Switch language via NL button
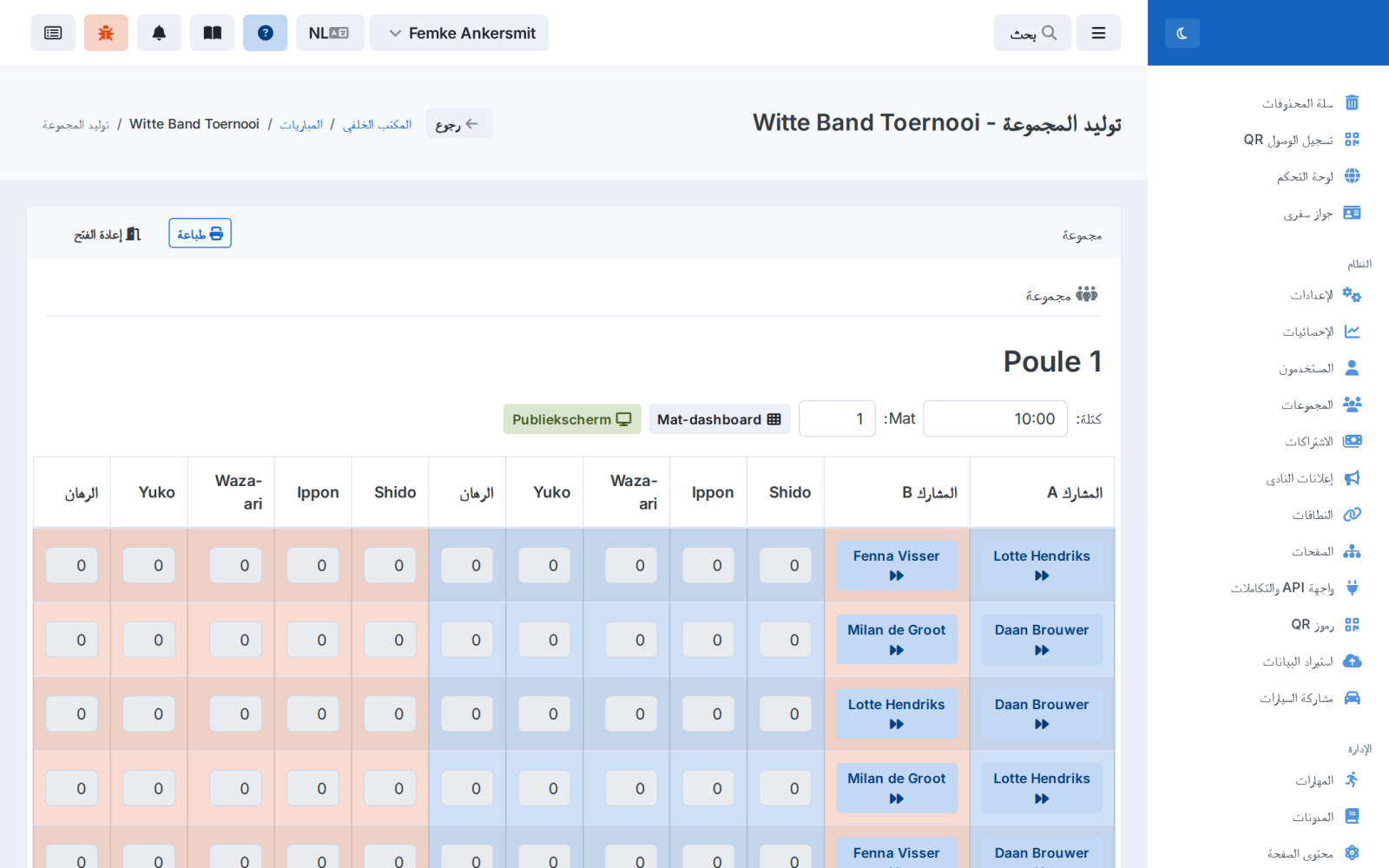 [330, 33]
